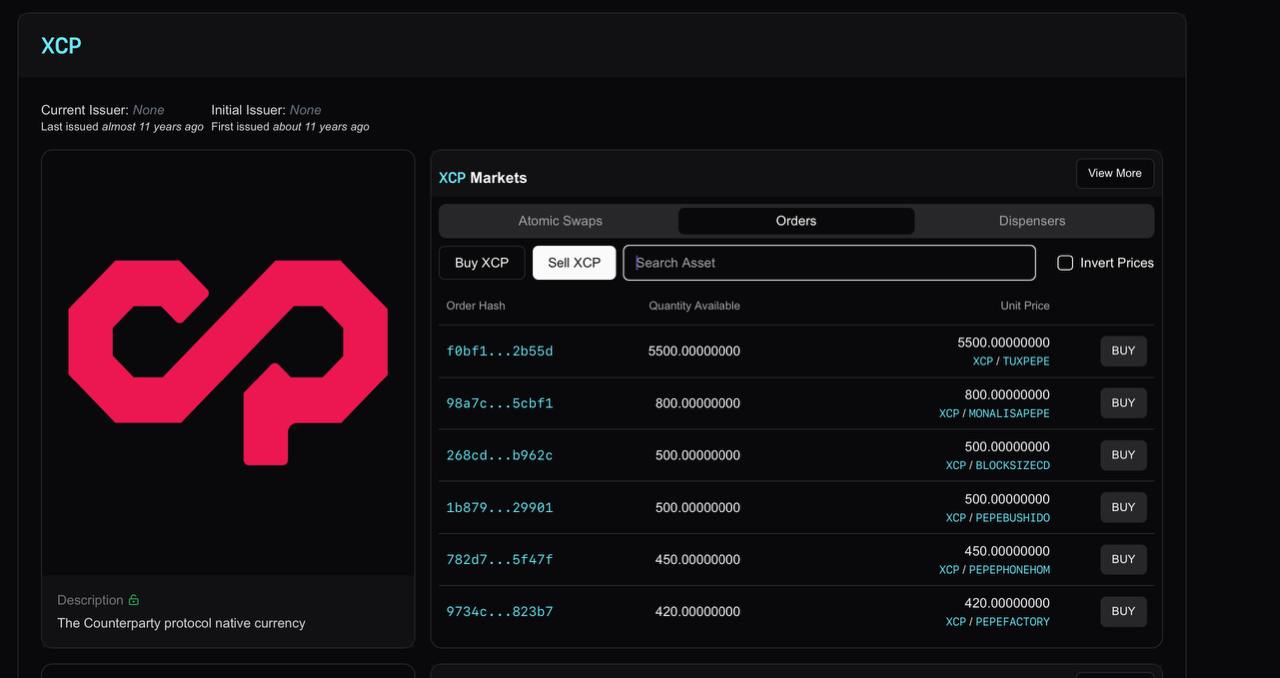Click the Counterparty protocol native currency description
Viewport: 1280px width, 678px height.
[x=181, y=623]
